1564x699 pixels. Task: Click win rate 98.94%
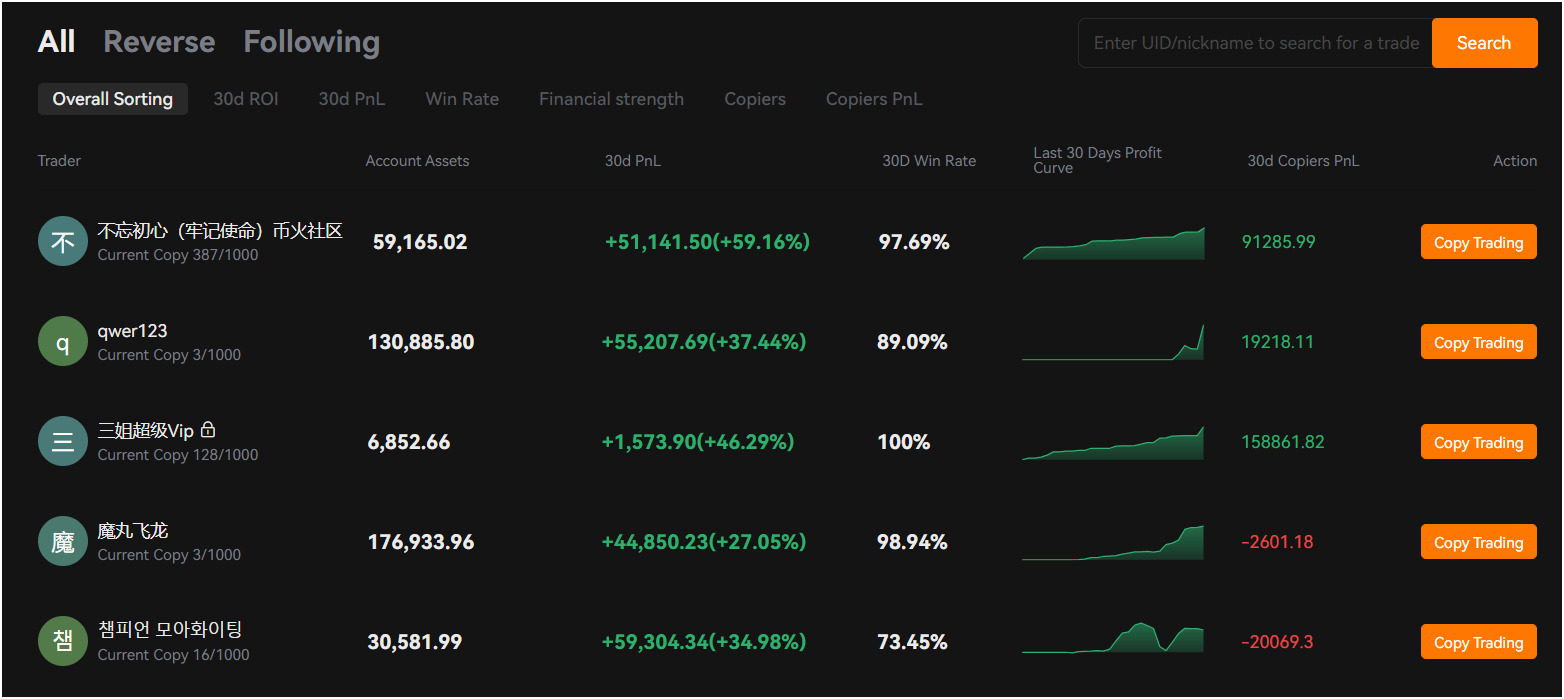pyautogui.click(x=912, y=542)
